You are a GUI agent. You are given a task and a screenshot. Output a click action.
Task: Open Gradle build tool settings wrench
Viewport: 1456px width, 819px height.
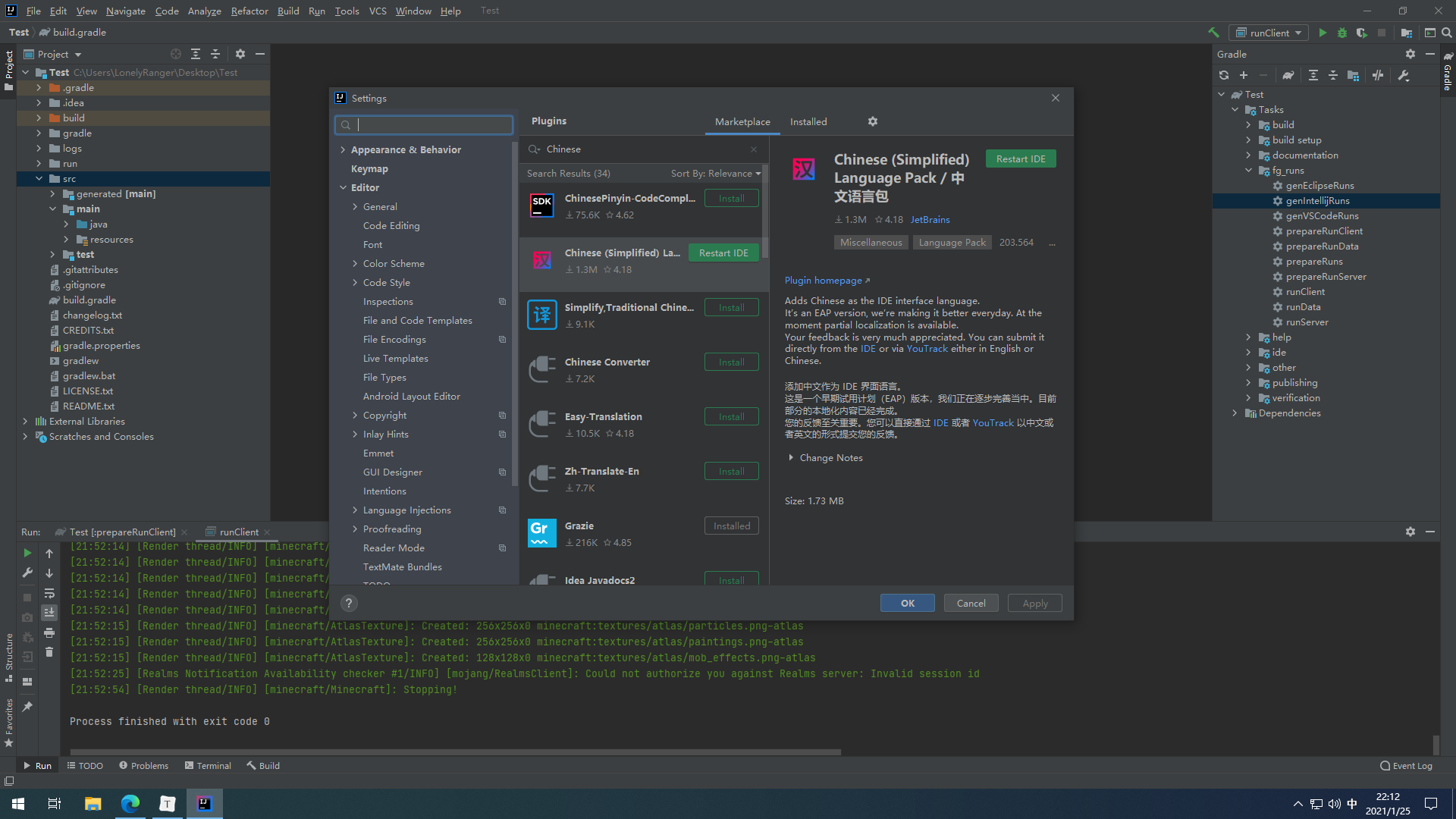click(1404, 75)
